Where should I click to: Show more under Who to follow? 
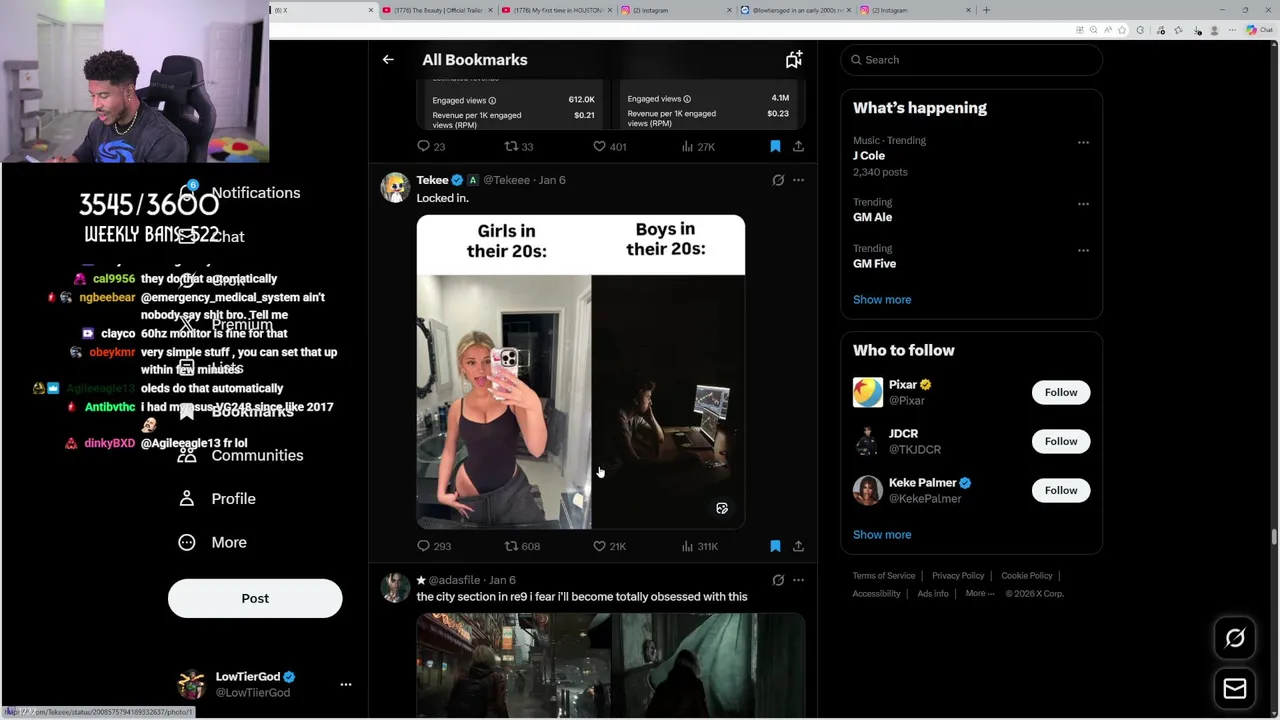tap(882, 534)
